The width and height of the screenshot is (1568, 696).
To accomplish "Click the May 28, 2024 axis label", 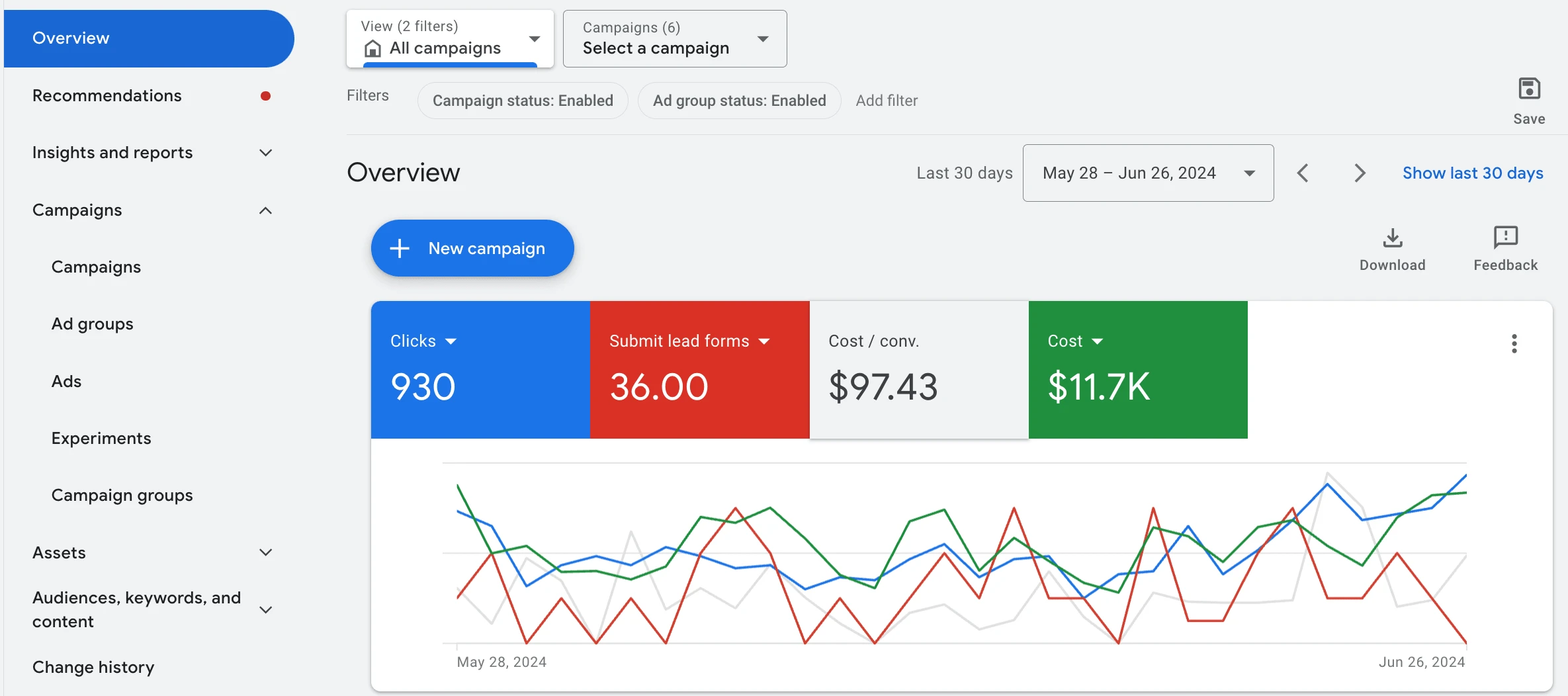I will (x=501, y=662).
